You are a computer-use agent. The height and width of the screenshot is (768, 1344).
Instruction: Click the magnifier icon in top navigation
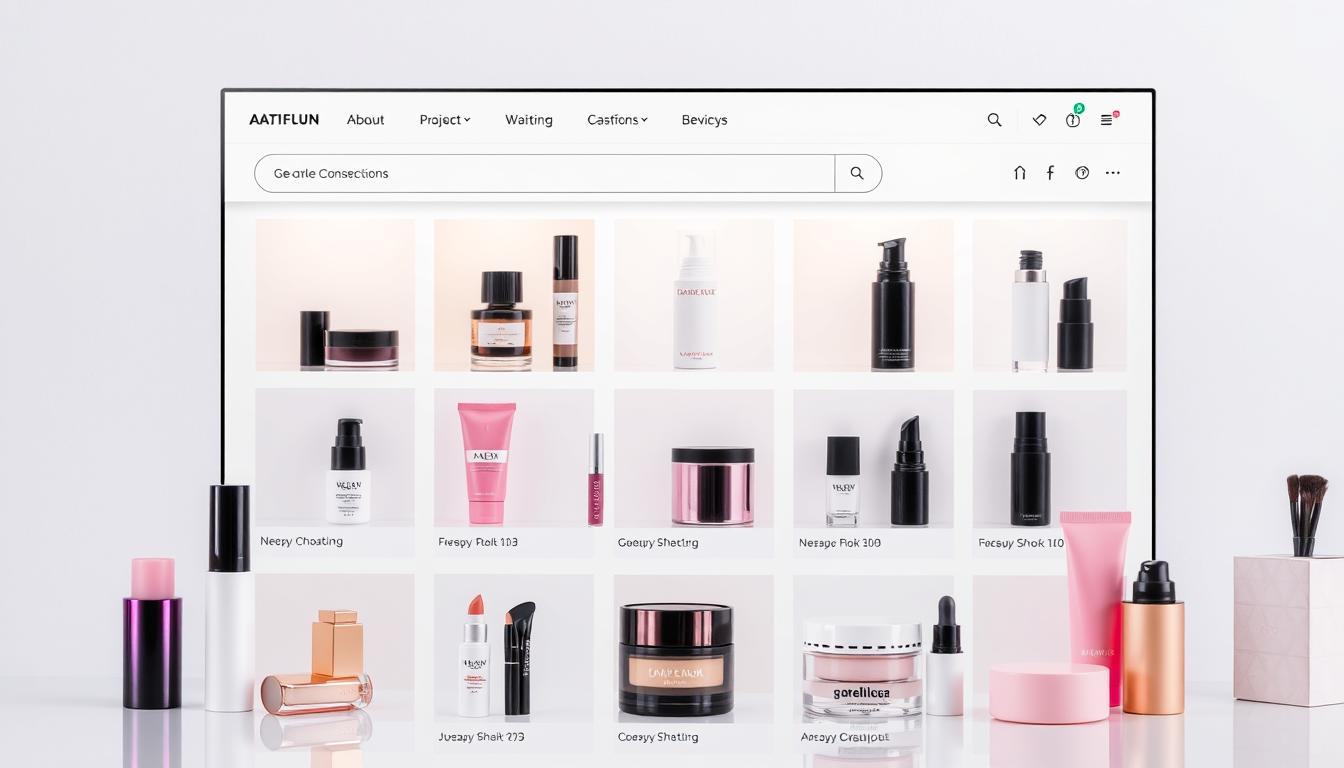click(x=994, y=120)
